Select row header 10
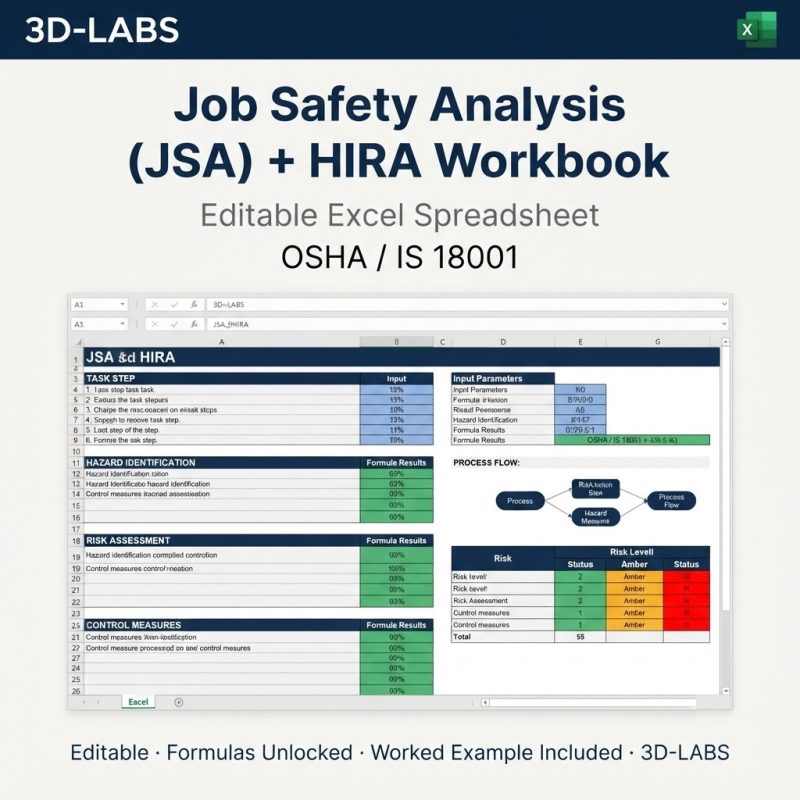 (x=76, y=452)
